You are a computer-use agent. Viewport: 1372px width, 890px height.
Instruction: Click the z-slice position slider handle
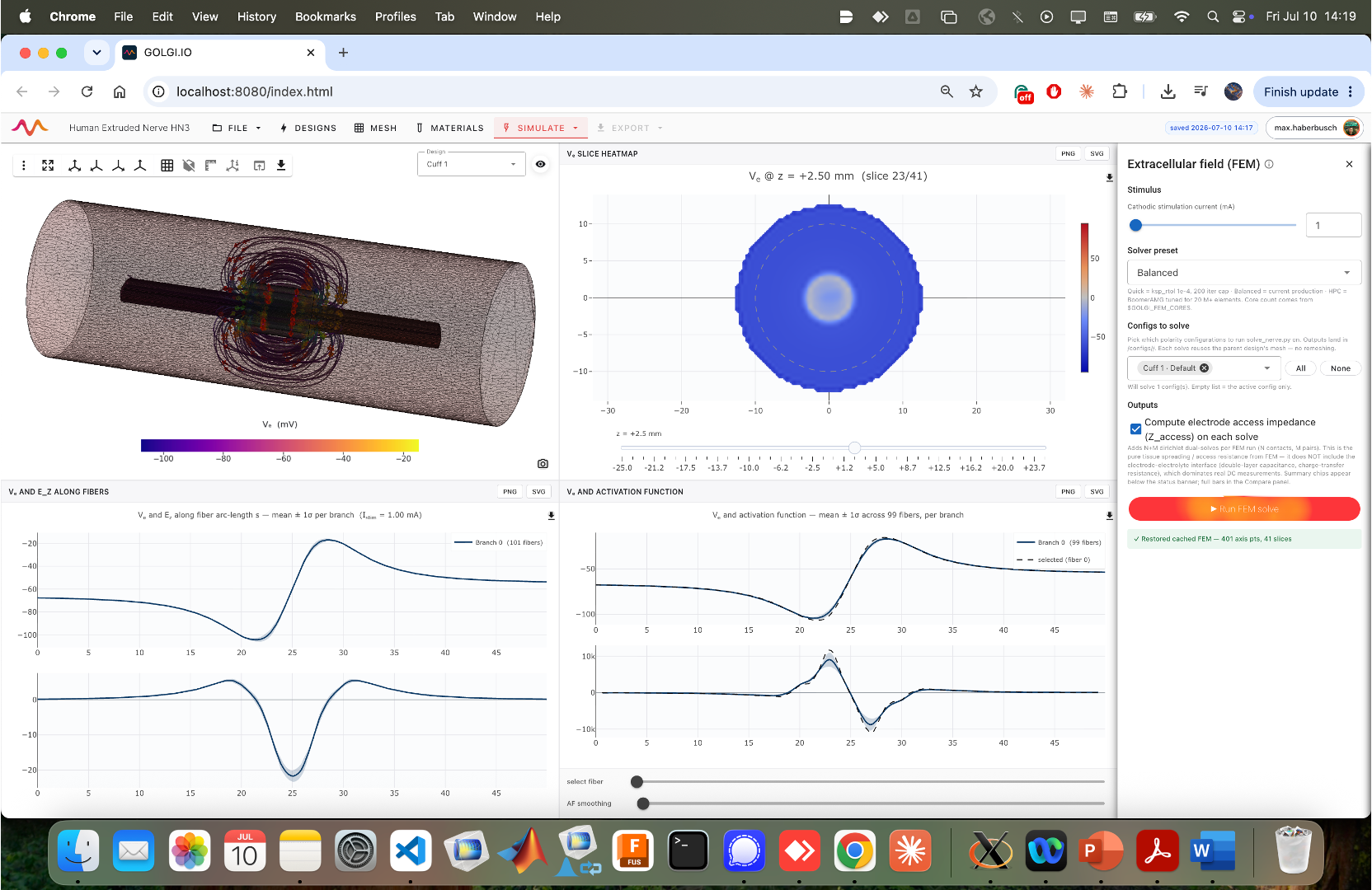(x=854, y=447)
